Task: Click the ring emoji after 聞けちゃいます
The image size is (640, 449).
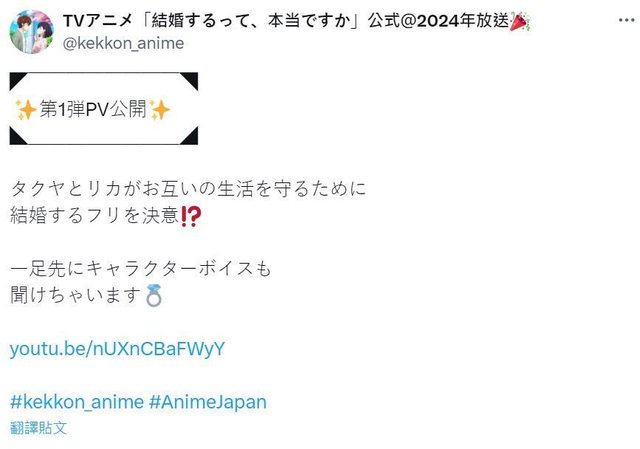Action: (x=153, y=295)
